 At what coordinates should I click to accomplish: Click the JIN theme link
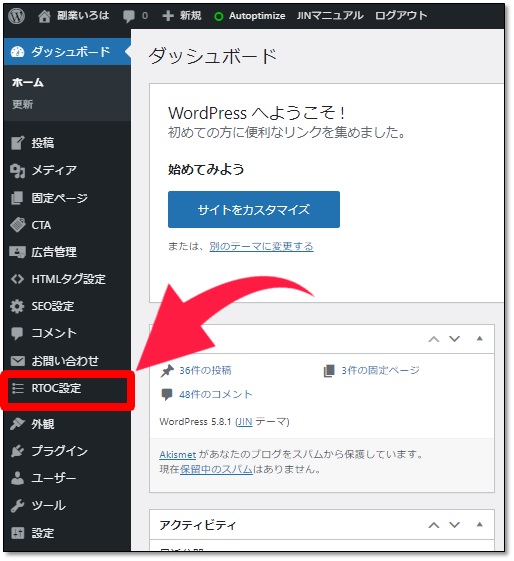[245, 422]
